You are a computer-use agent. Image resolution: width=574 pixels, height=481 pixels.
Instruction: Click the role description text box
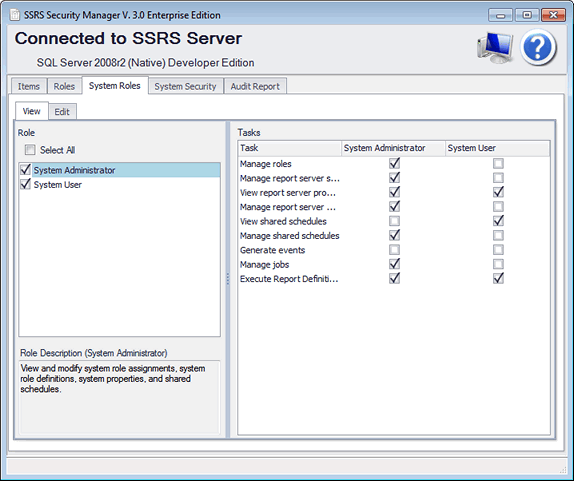click(x=120, y=398)
